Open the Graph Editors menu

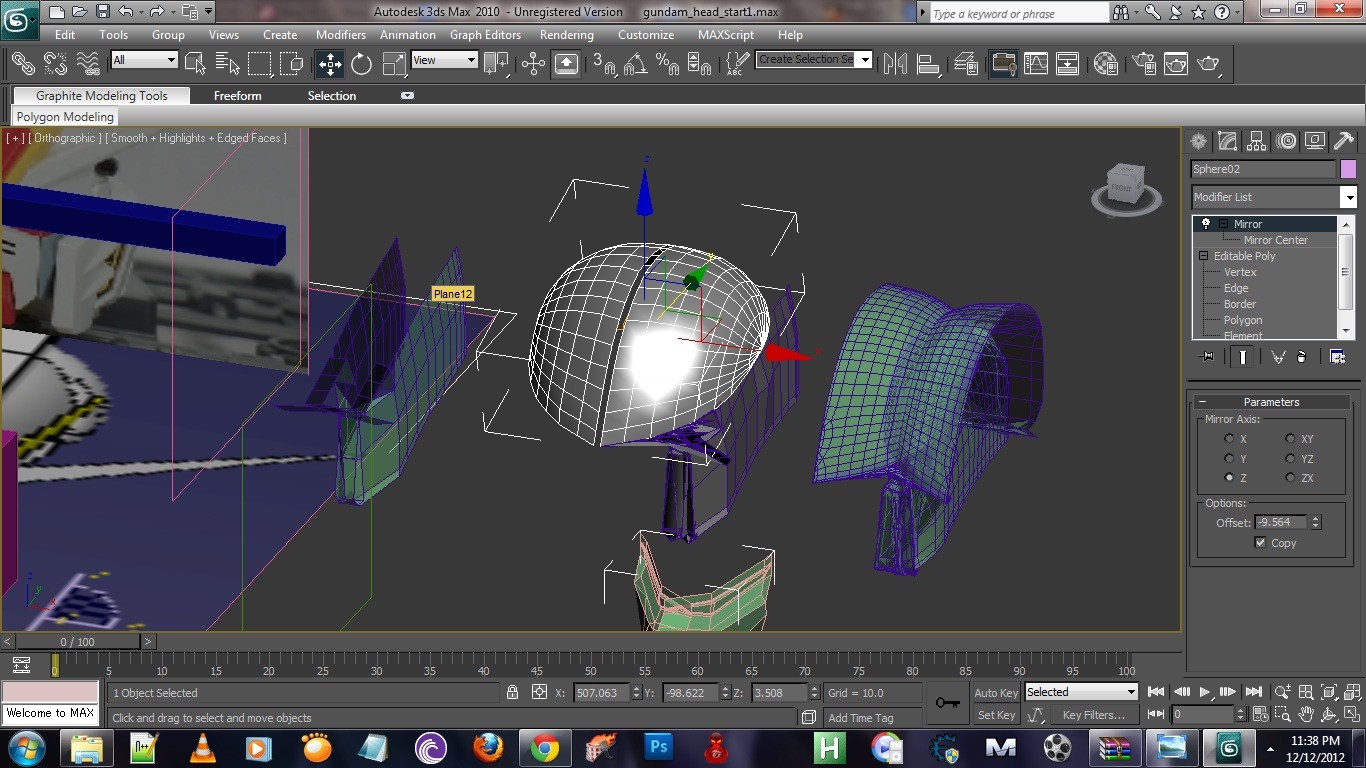pyautogui.click(x=485, y=34)
